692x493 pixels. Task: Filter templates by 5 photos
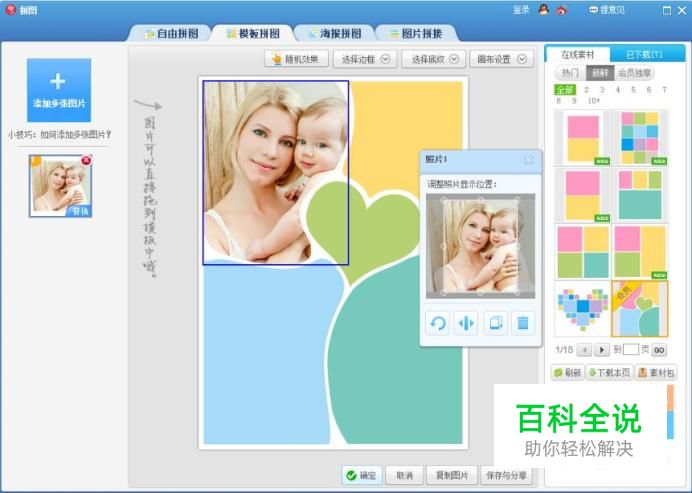pyautogui.click(x=633, y=90)
